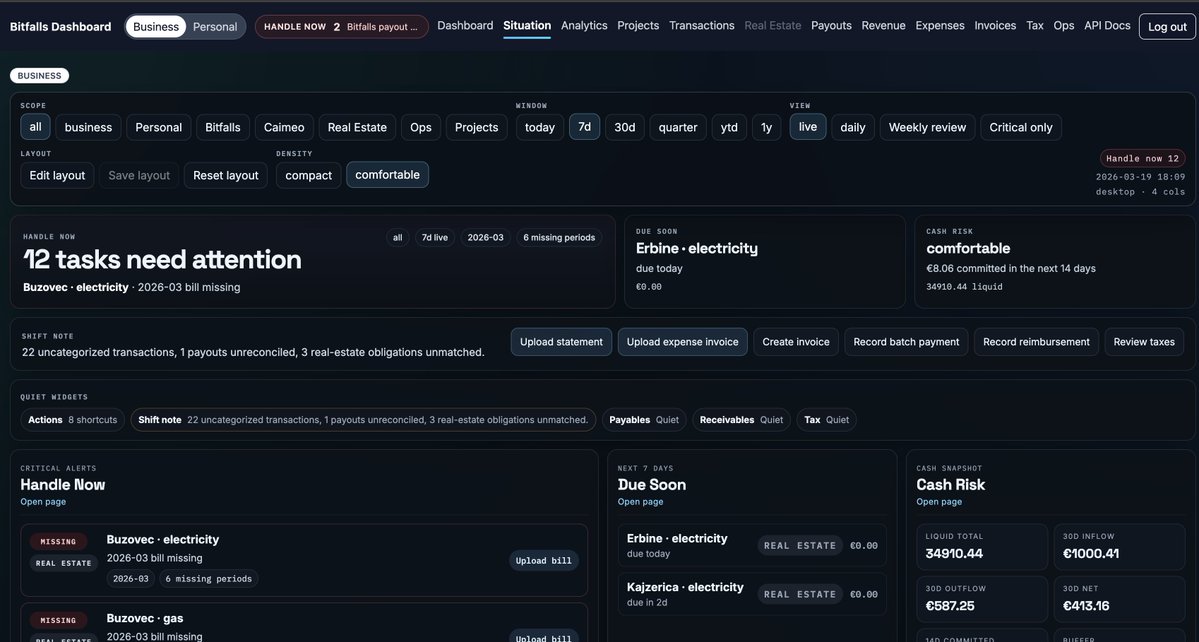Open page link under Cash Risk

click(939, 502)
